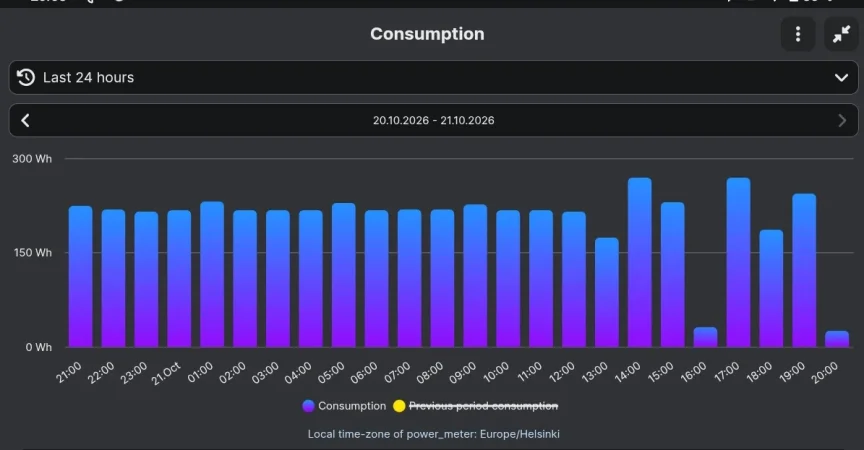Screen dimensions: 864x450
Task: Click the bar for 02:00
Action: [245, 279]
